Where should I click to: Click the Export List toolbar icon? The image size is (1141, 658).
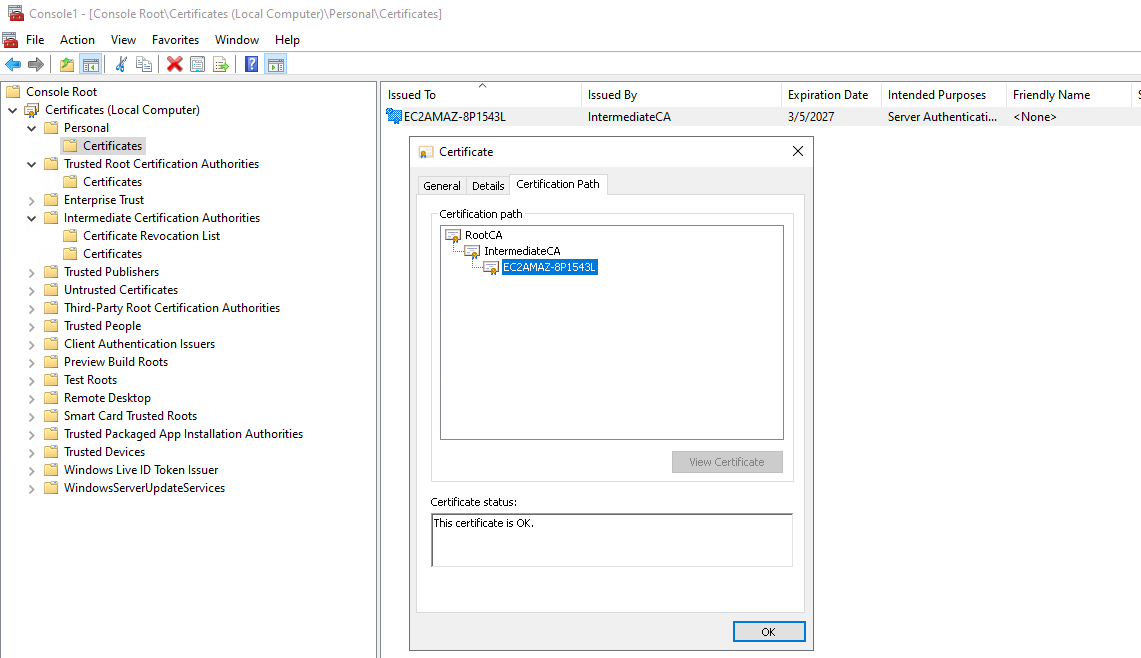[x=221, y=65]
